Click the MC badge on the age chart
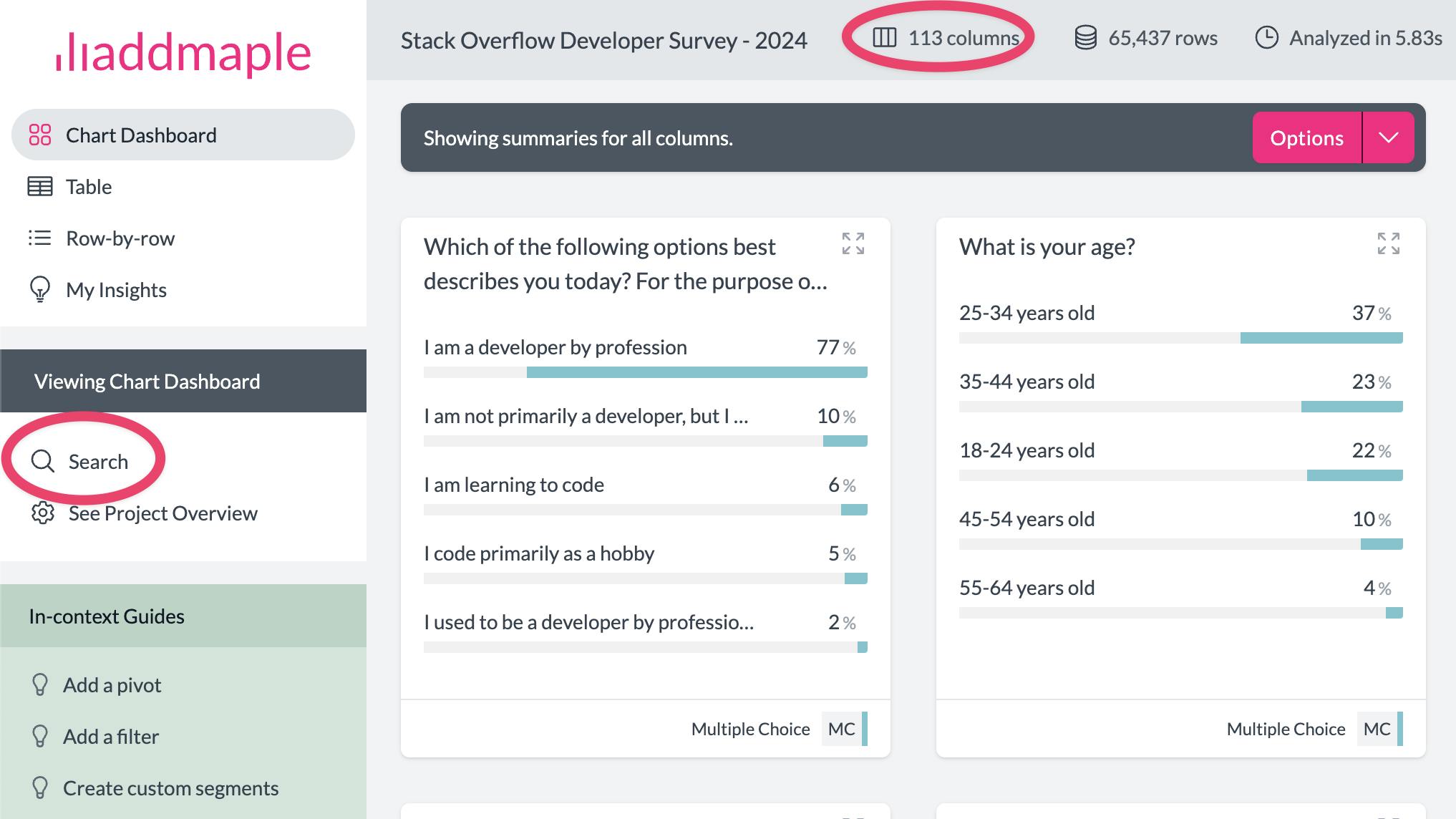 [x=1377, y=728]
